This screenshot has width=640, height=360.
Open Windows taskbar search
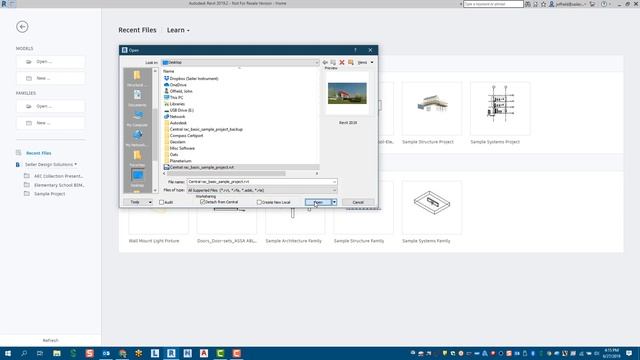24,353
